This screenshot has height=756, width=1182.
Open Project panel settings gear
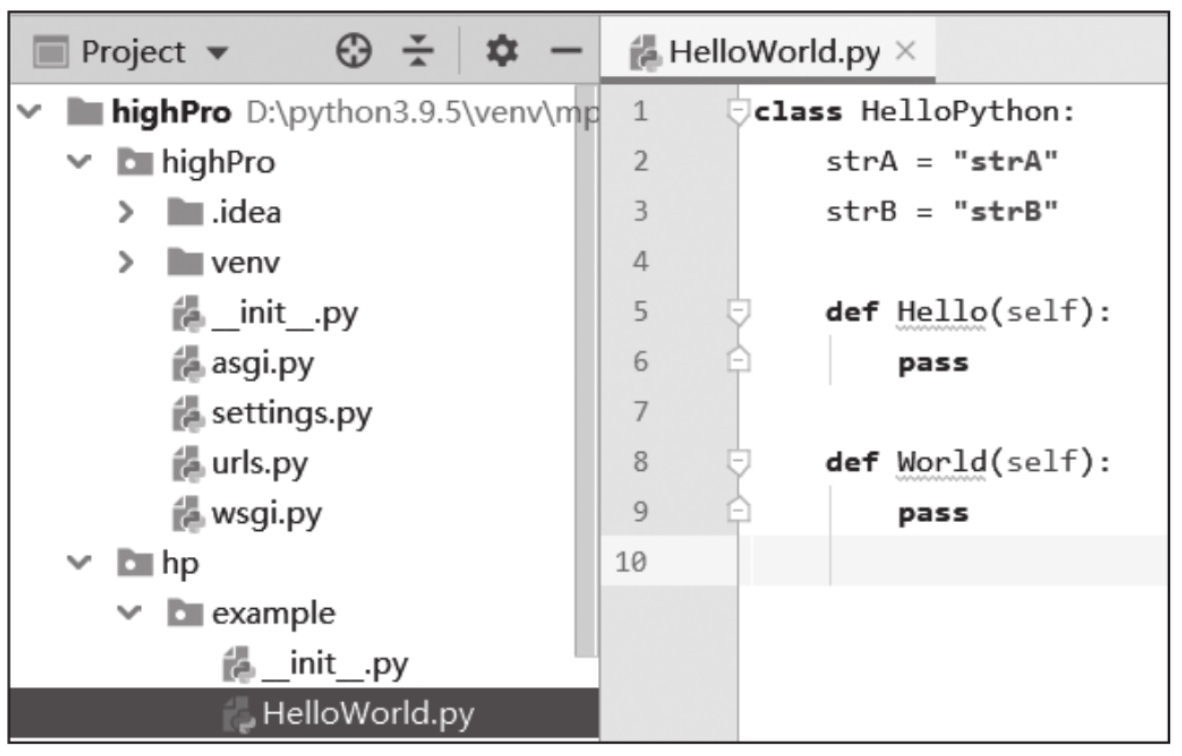pos(501,51)
